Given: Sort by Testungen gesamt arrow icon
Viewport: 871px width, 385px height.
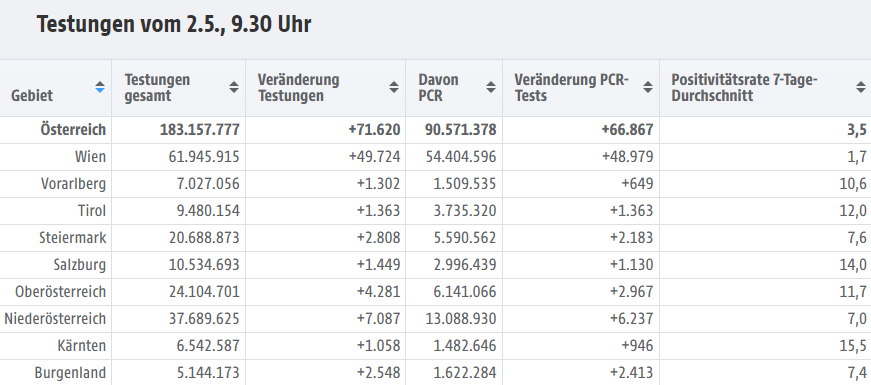Looking at the screenshot, I should (234, 87).
